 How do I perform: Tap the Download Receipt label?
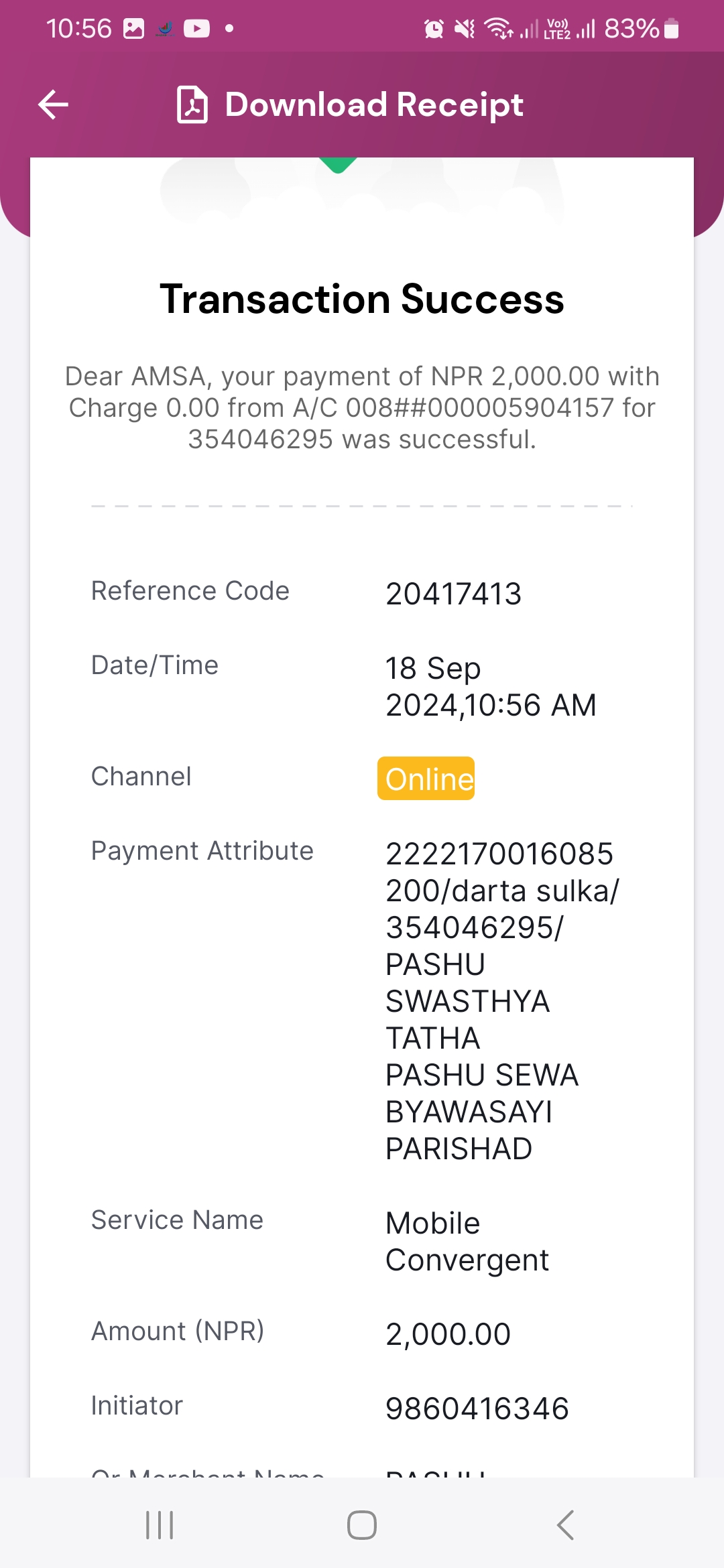point(374,105)
